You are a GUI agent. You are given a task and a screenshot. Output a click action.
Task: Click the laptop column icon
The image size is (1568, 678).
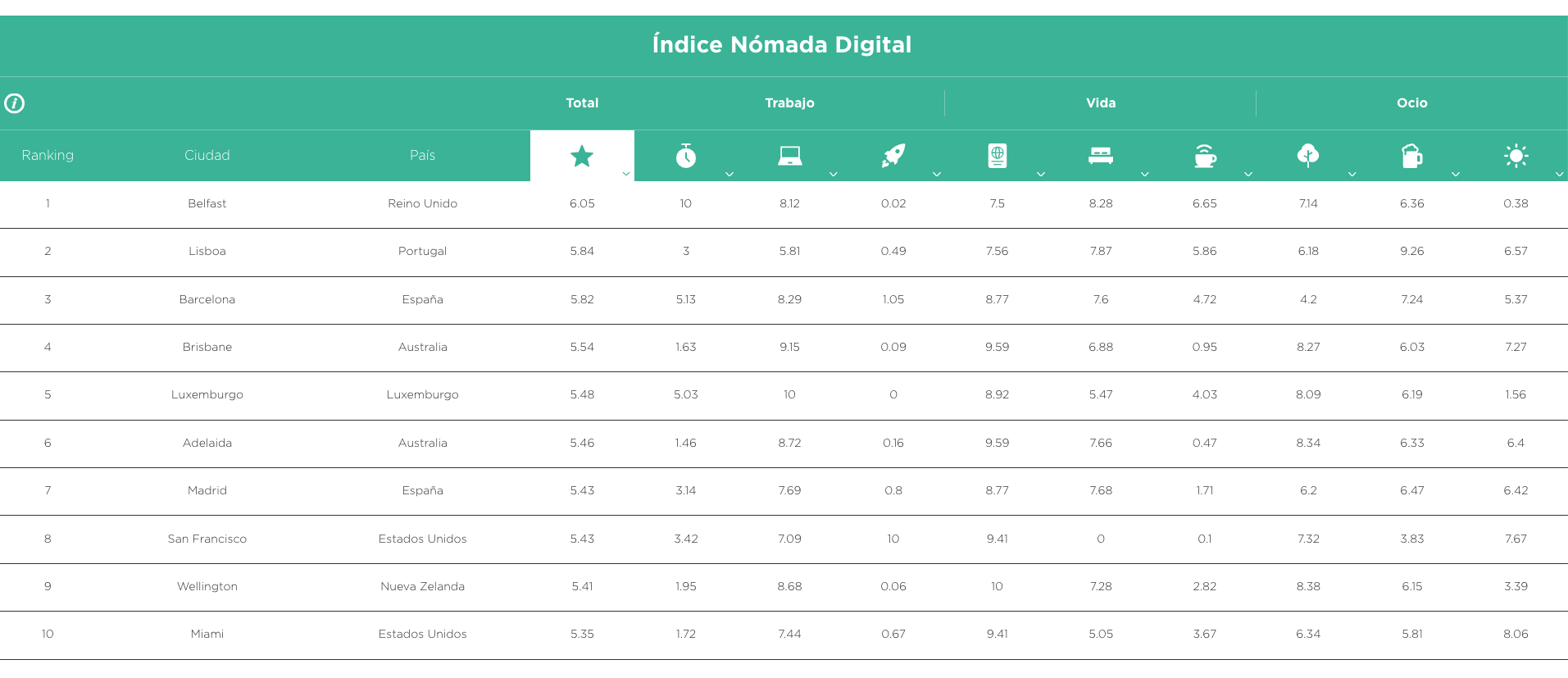(x=789, y=156)
